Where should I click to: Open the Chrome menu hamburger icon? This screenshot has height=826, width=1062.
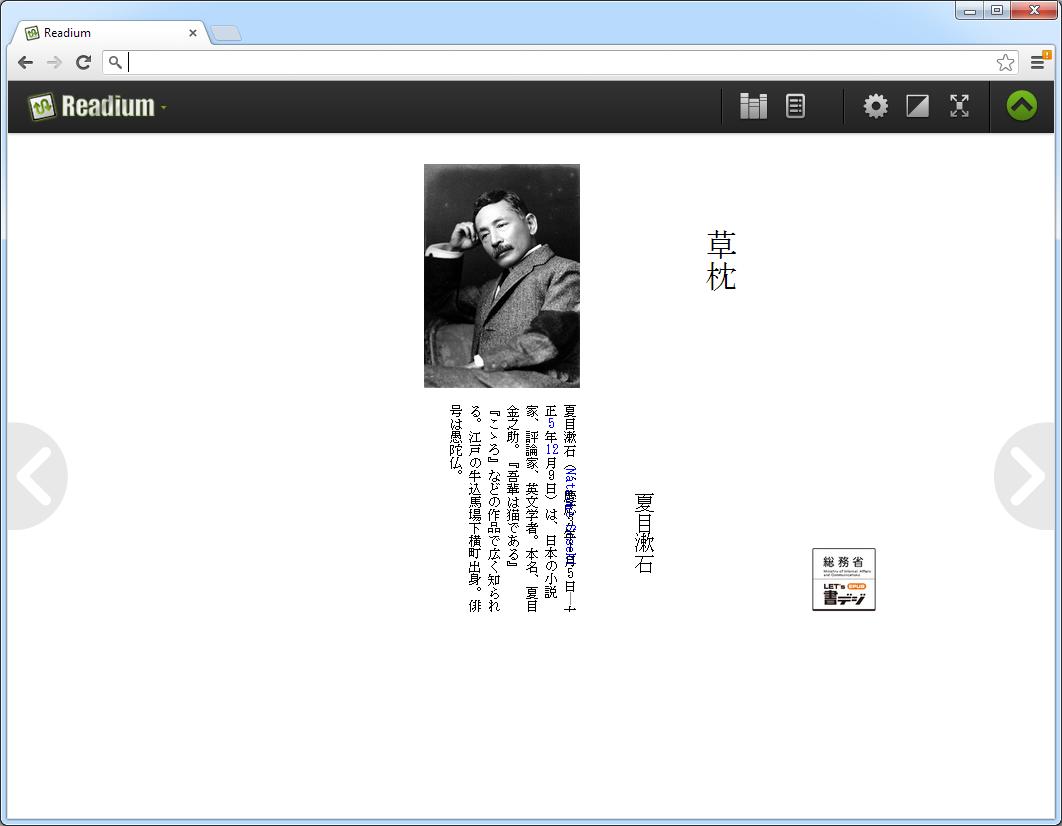[x=1037, y=63]
